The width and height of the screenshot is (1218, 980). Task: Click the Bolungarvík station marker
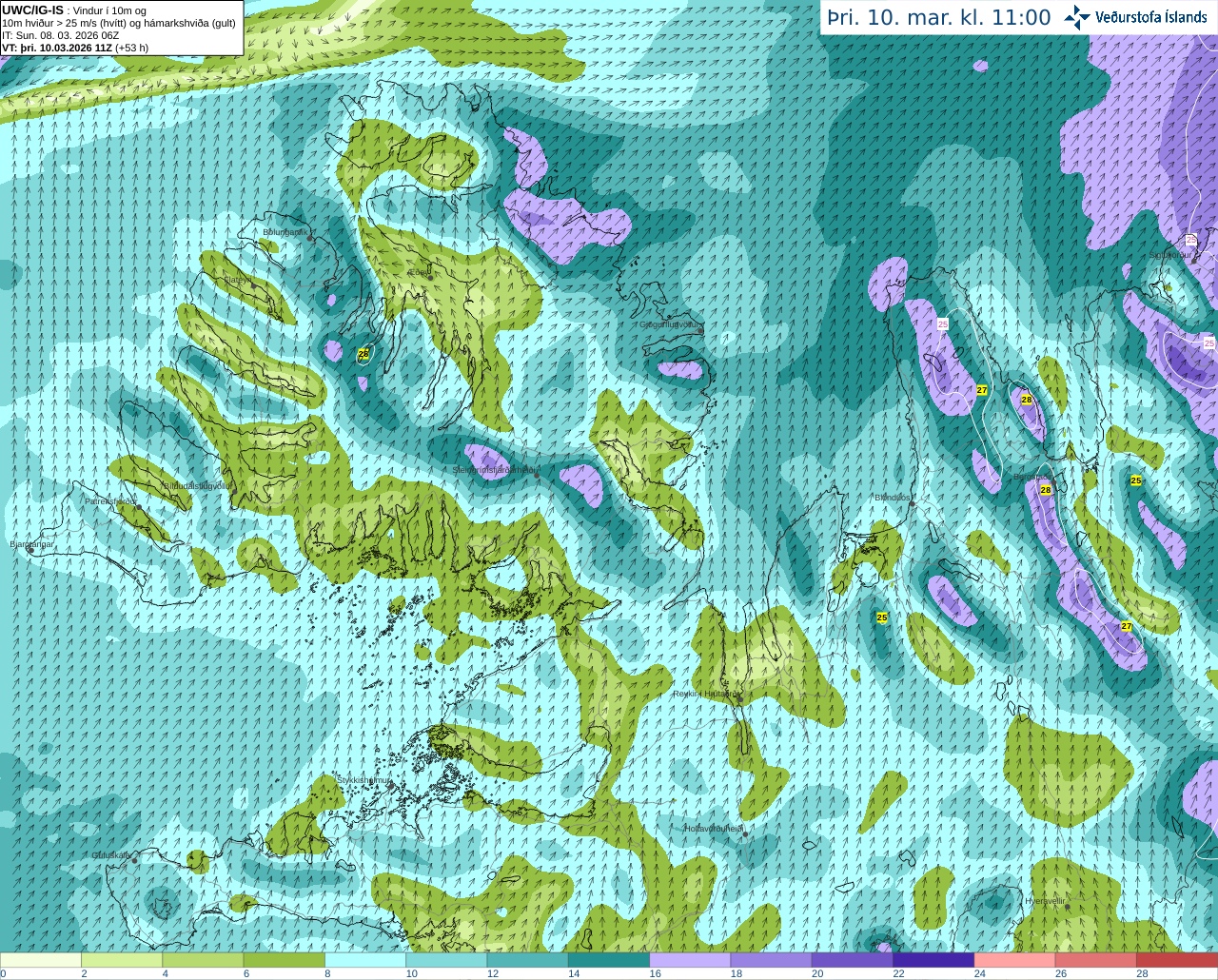coord(310,238)
